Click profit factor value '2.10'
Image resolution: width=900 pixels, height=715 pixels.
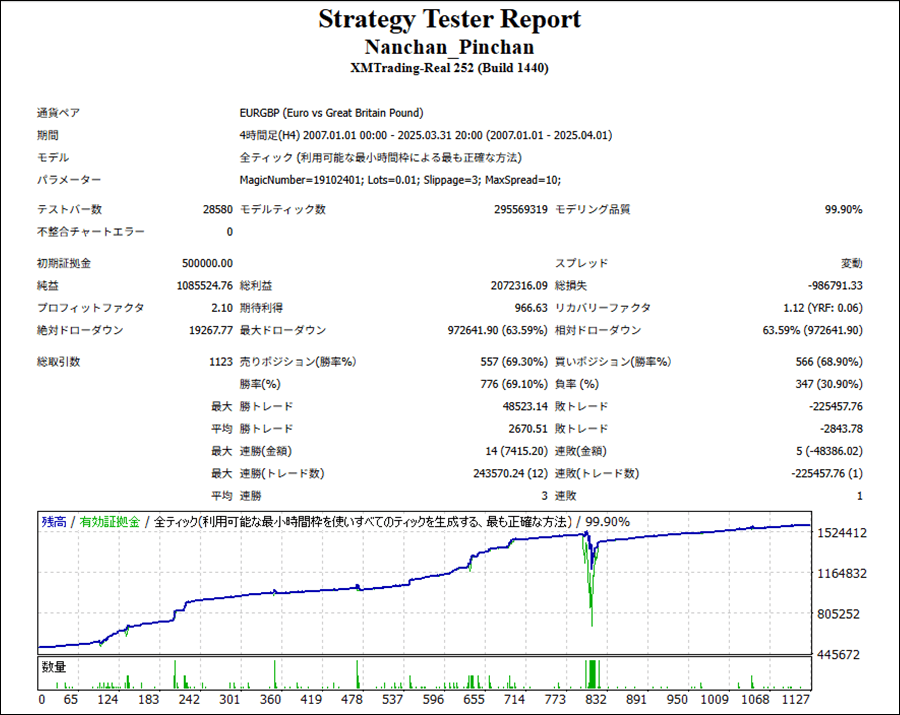pos(222,308)
